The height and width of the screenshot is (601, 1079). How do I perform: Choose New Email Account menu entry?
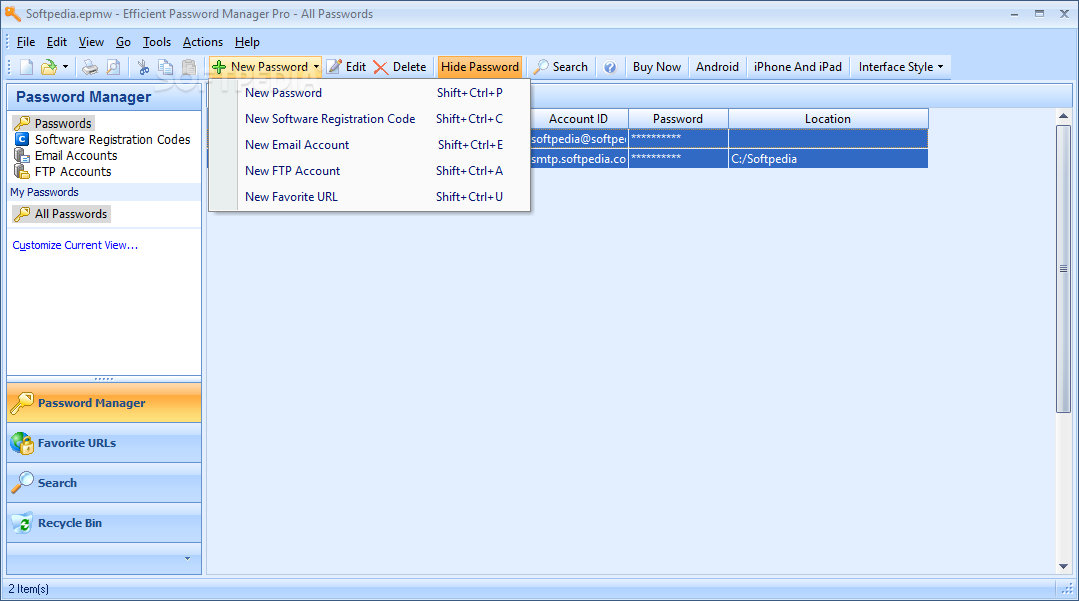point(370,145)
